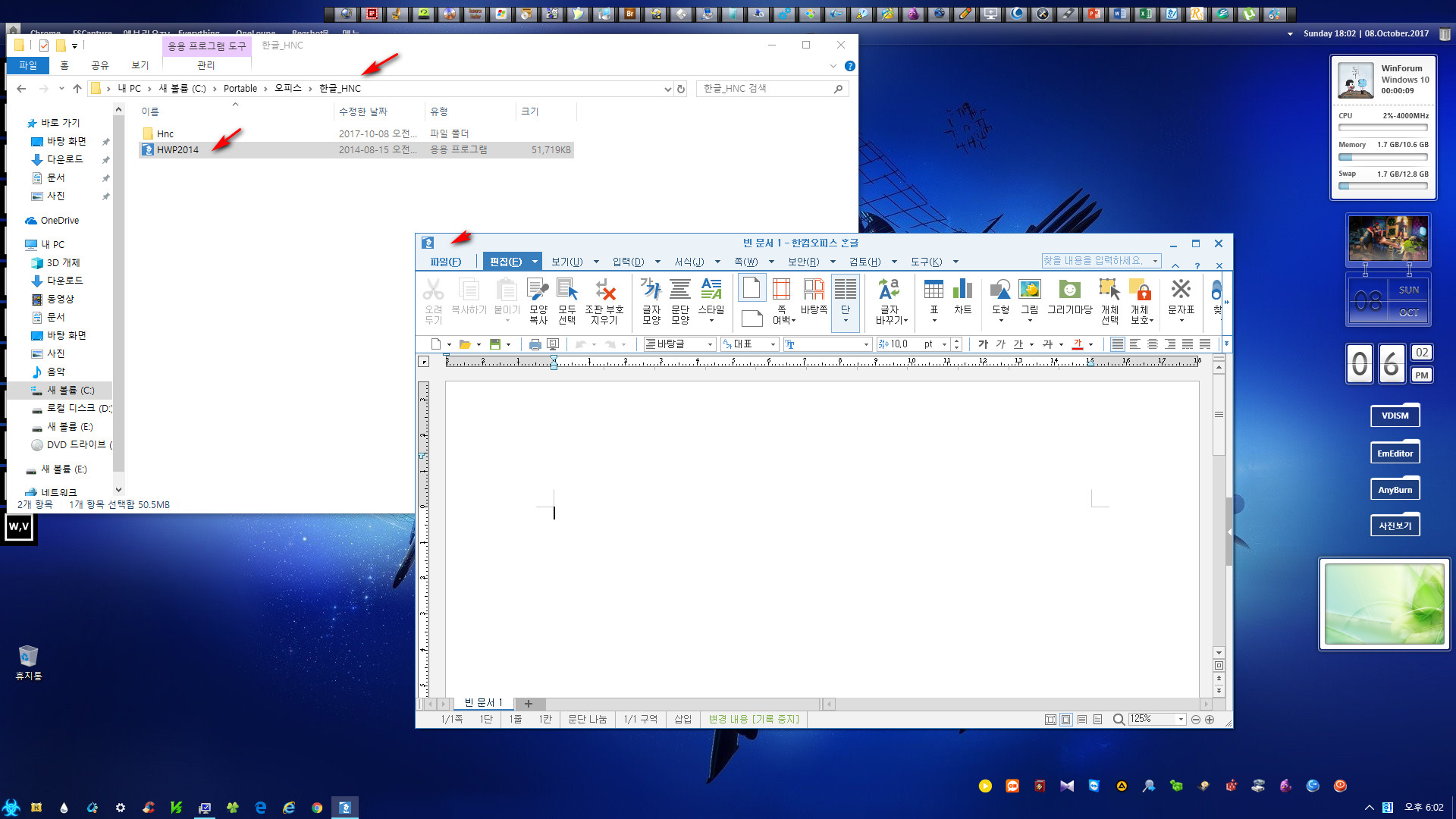
Task: Click 글자 바꾸기 replace text icon
Action: 890,301
